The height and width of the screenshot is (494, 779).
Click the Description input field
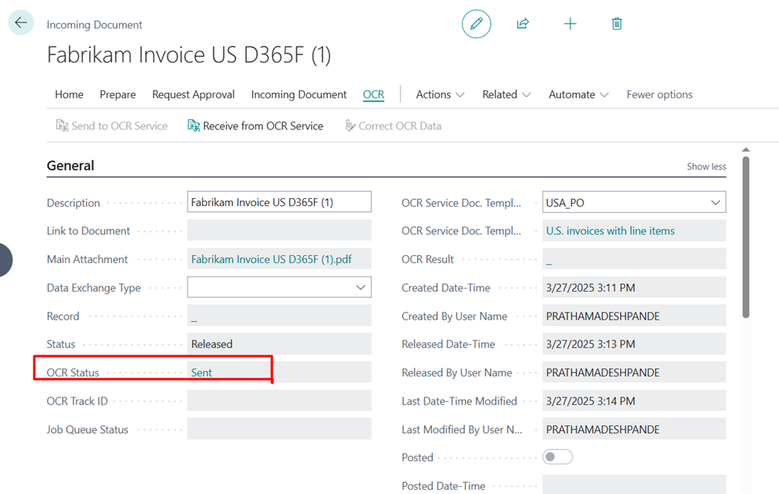279,202
